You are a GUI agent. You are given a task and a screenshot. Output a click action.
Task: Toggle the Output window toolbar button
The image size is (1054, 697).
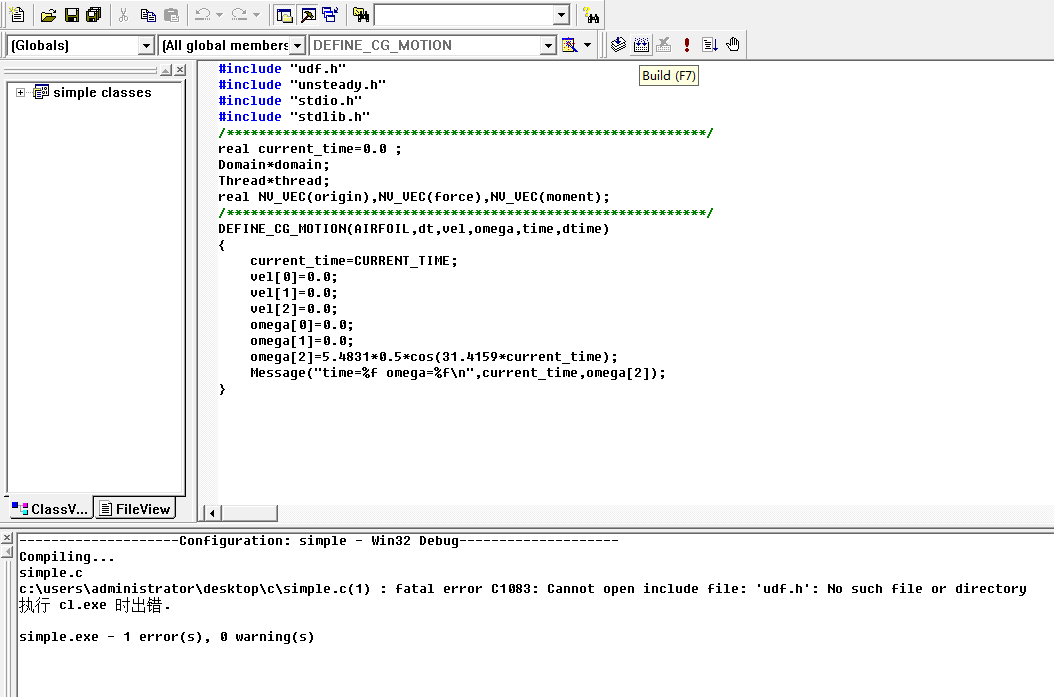pyautogui.click(x=307, y=15)
